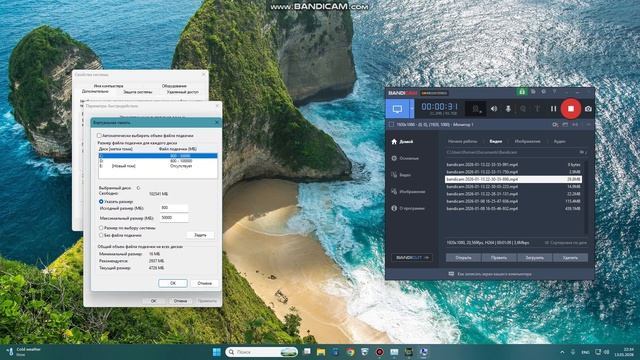The width and height of the screenshot is (640, 360).
Task: Open the Изображения settings in Bandicam sidebar
Action: (x=409, y=192)
